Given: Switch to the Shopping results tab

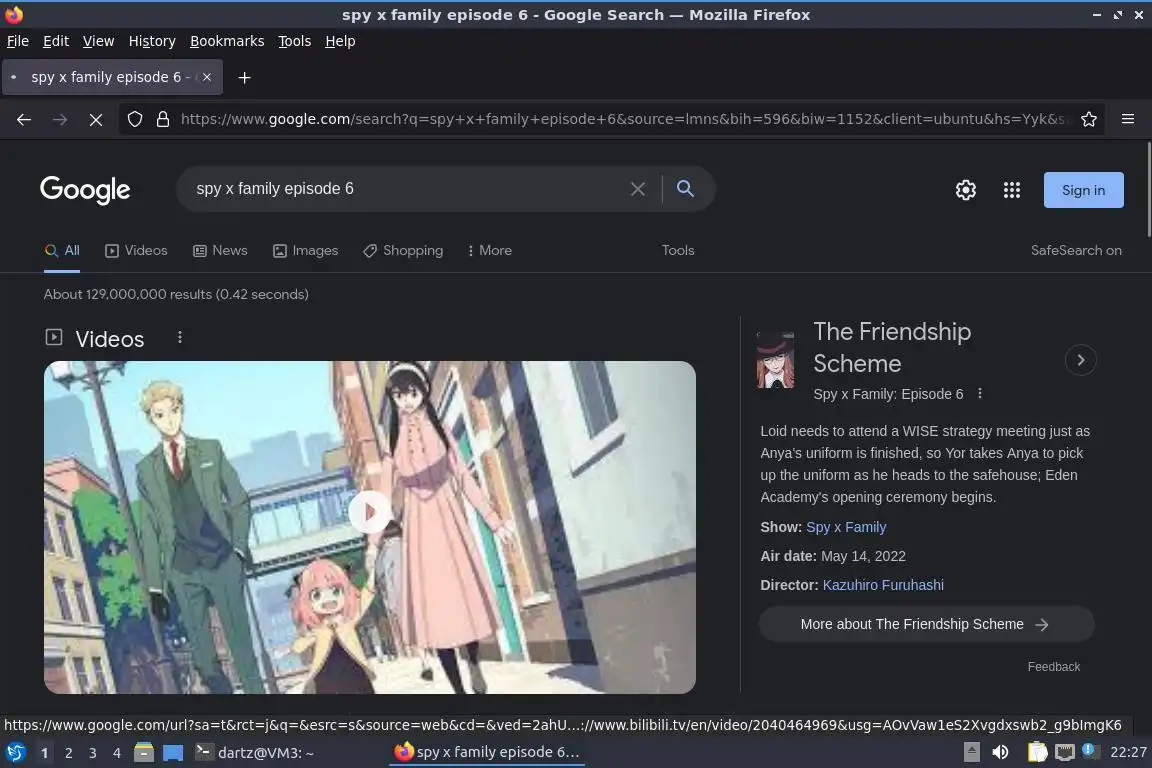Looking at the screenshot, I should pyautogui.click(x=403, y=251).
